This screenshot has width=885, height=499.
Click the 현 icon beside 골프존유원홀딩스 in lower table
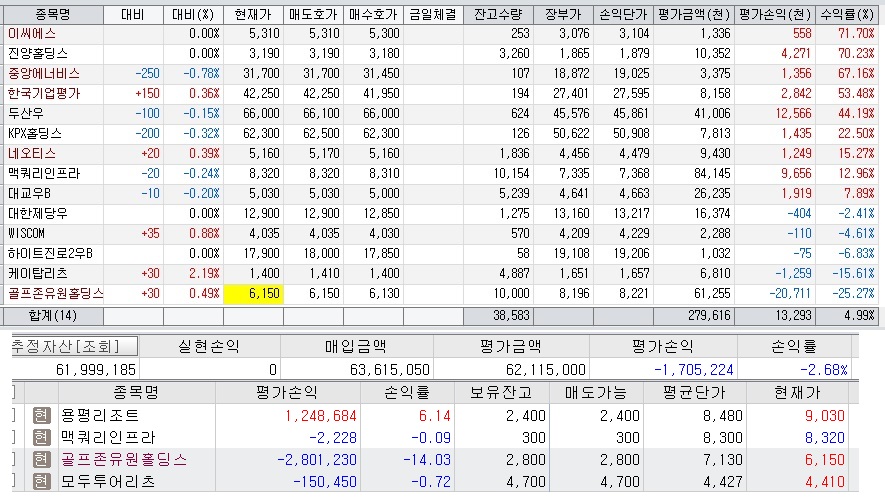[x=41, y=459]
